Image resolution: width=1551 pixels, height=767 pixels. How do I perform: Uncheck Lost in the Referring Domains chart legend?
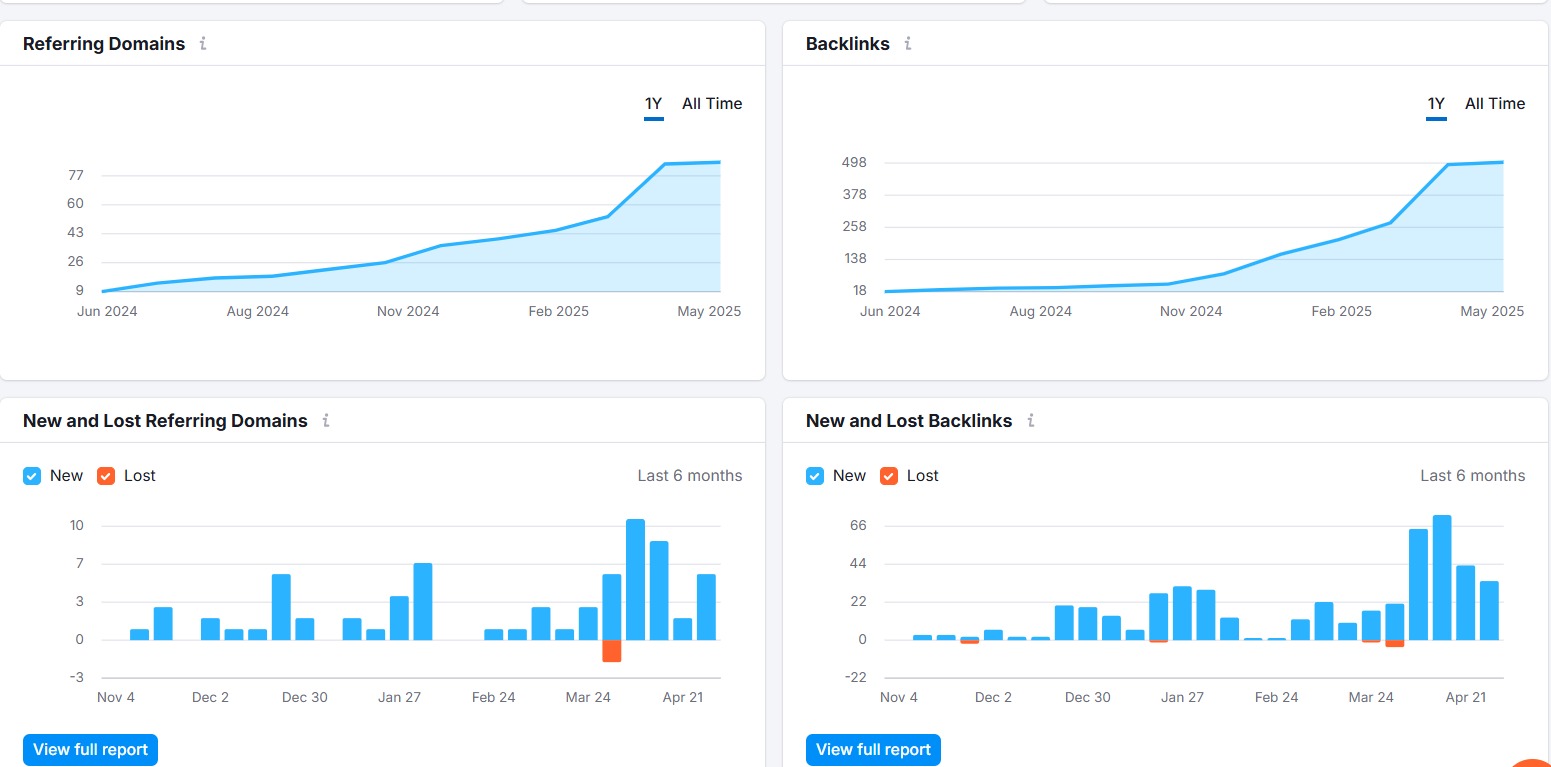[x=106, y=476]
